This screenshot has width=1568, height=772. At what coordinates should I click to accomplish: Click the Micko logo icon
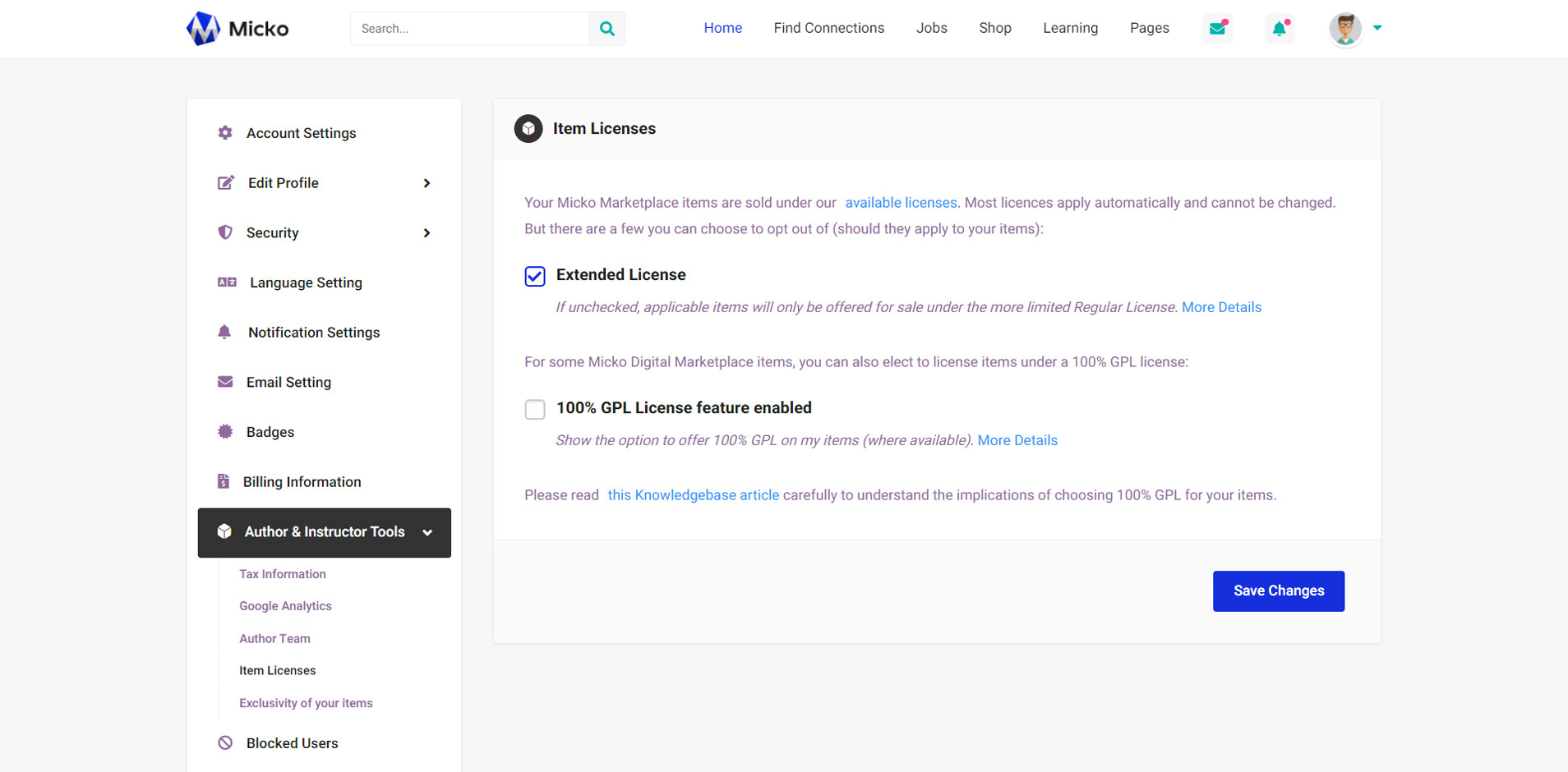[203, 29]
